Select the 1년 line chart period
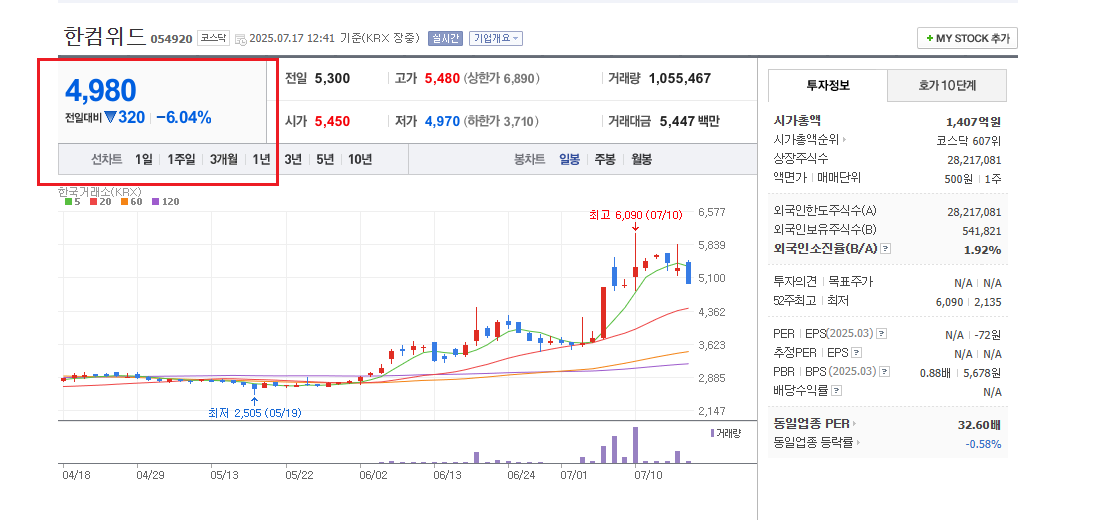This screenshot has width=1112, height=520. coord(261,160)
